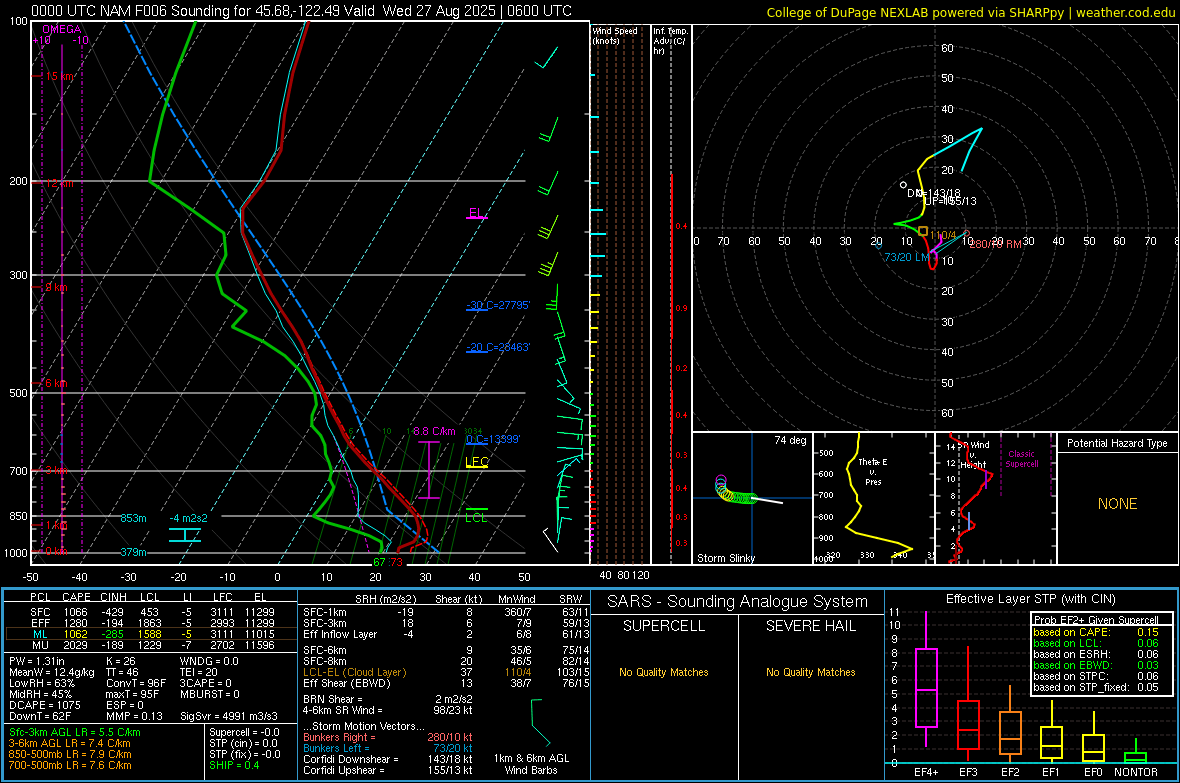Click the Theta-E v. Pres plot label
1180x783 pixels.
[873, 471]
